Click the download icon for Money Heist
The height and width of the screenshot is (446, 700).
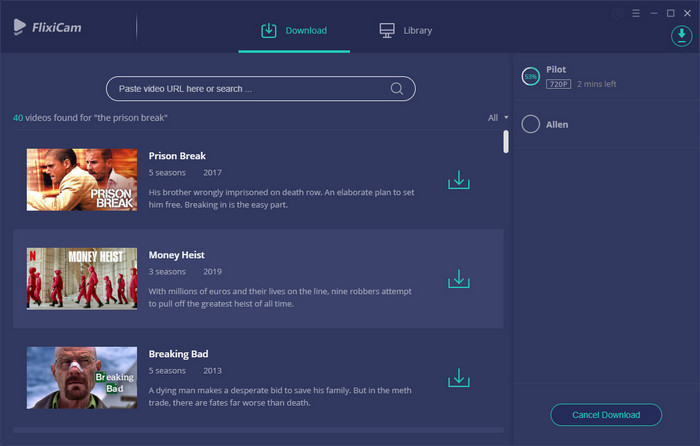(x=458, y=279)
